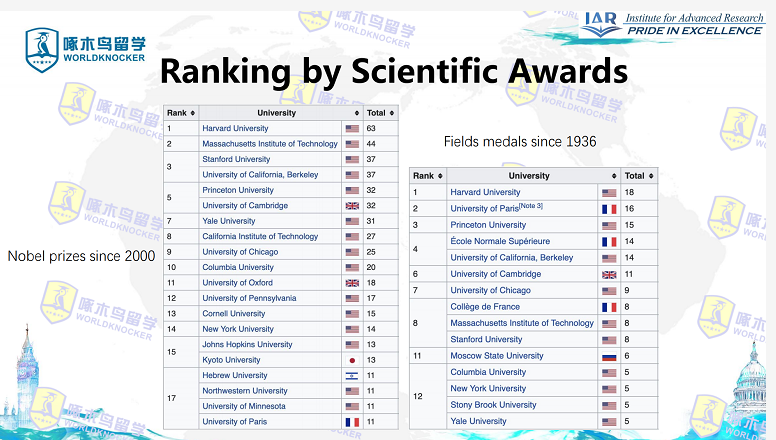Click US flag beside Stony Brook University

coord(609,405)
